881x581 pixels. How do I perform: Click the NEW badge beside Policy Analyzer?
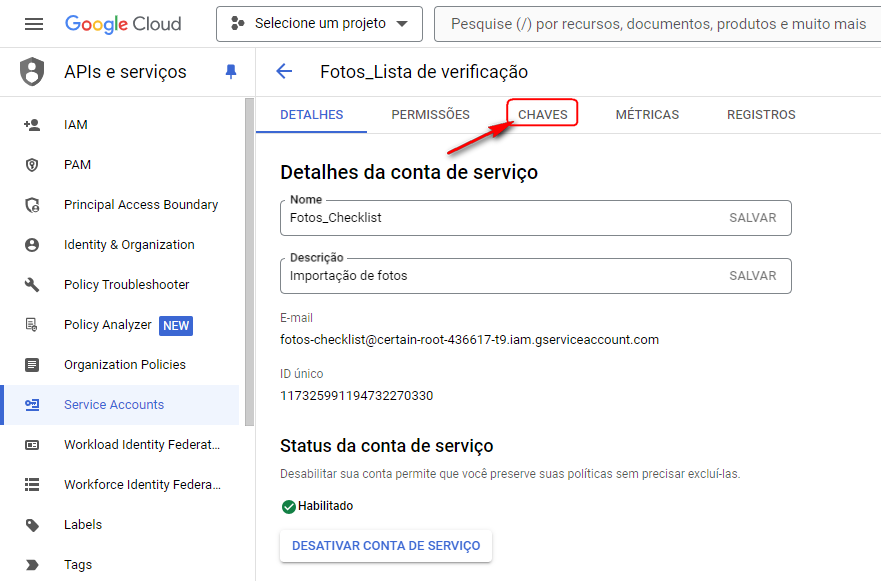tap(176, 325)
